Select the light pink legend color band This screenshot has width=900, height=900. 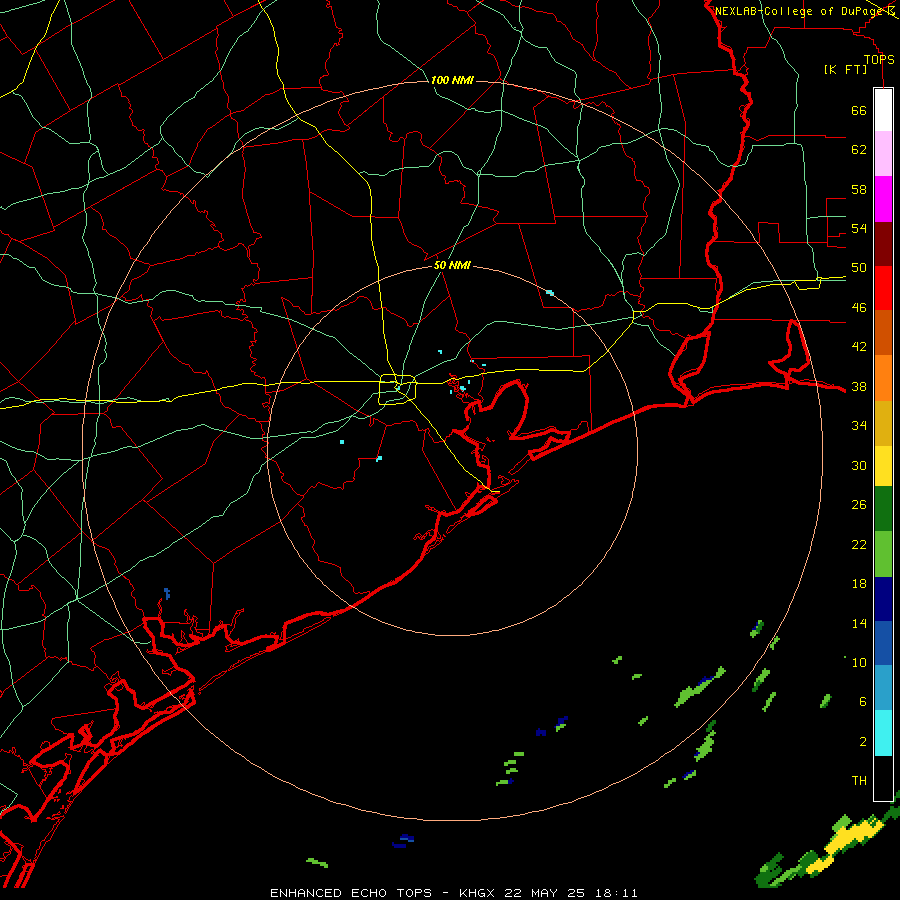tap(883, 154)
